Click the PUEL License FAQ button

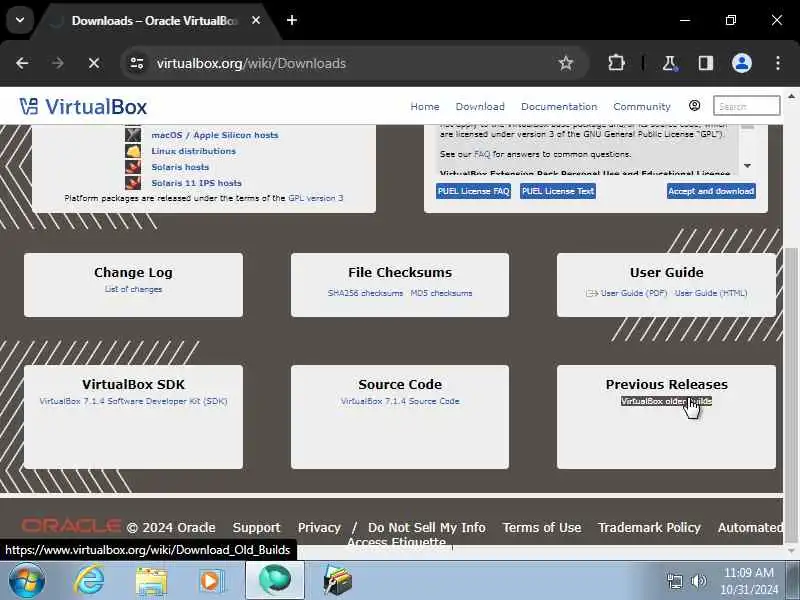coord(473,191)
